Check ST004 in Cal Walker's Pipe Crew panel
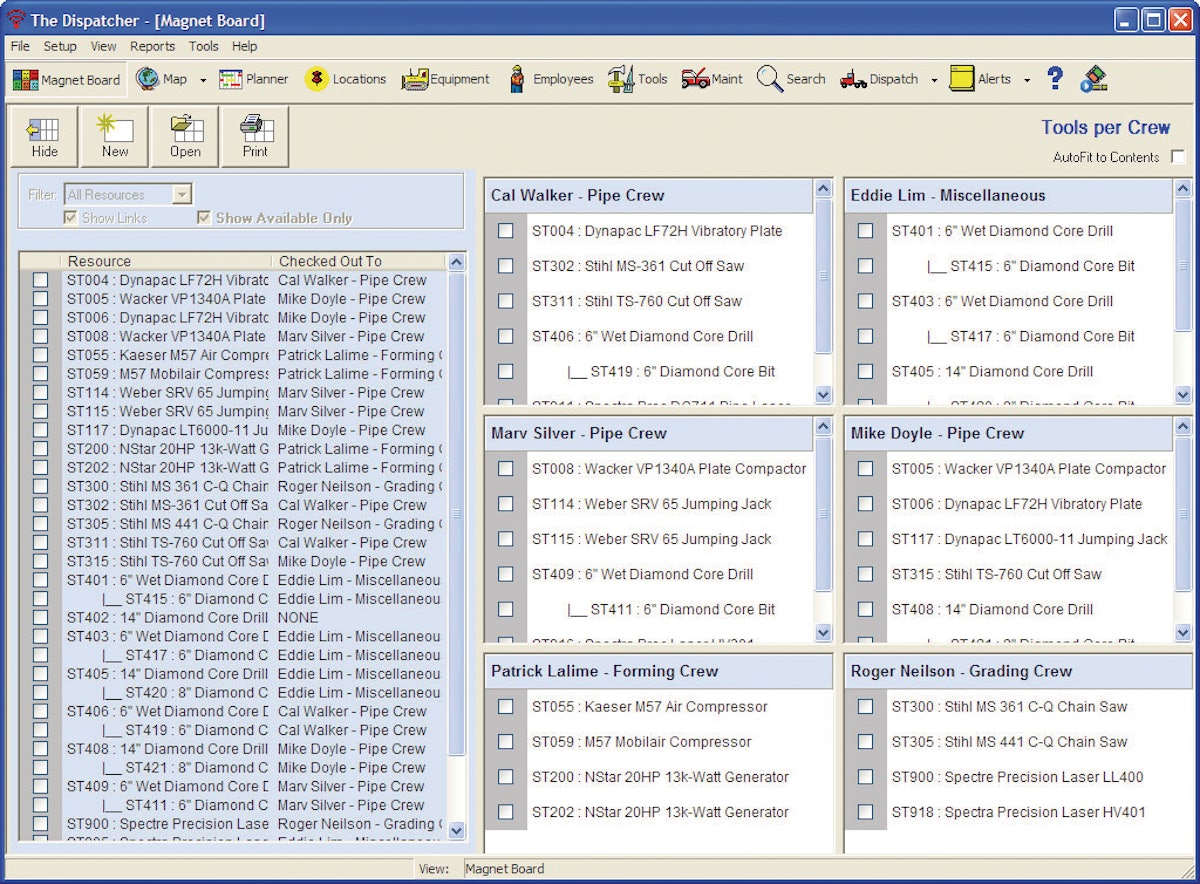 point(506,231)
